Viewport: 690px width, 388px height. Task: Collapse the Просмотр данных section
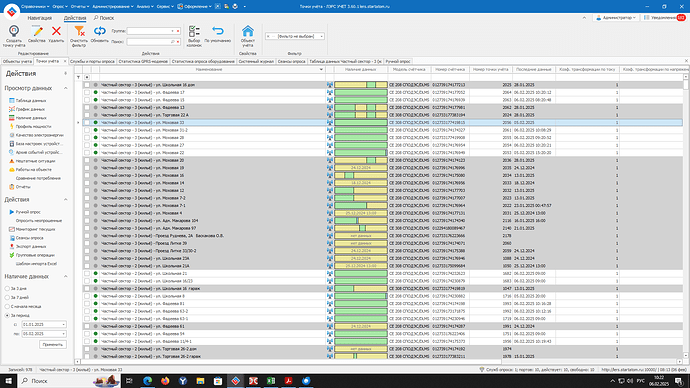(x=66, y=88)
